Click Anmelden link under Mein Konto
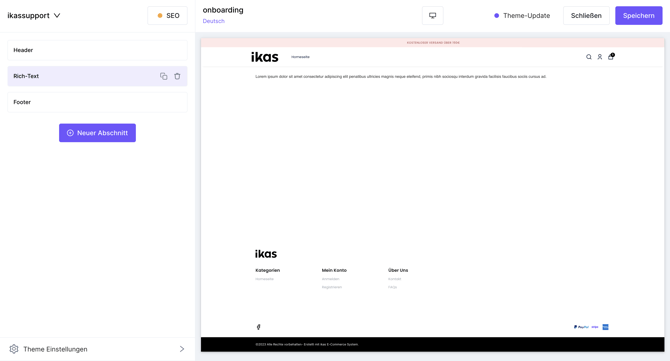This screenshot has width=670, height=361. [x=330, y=279]
